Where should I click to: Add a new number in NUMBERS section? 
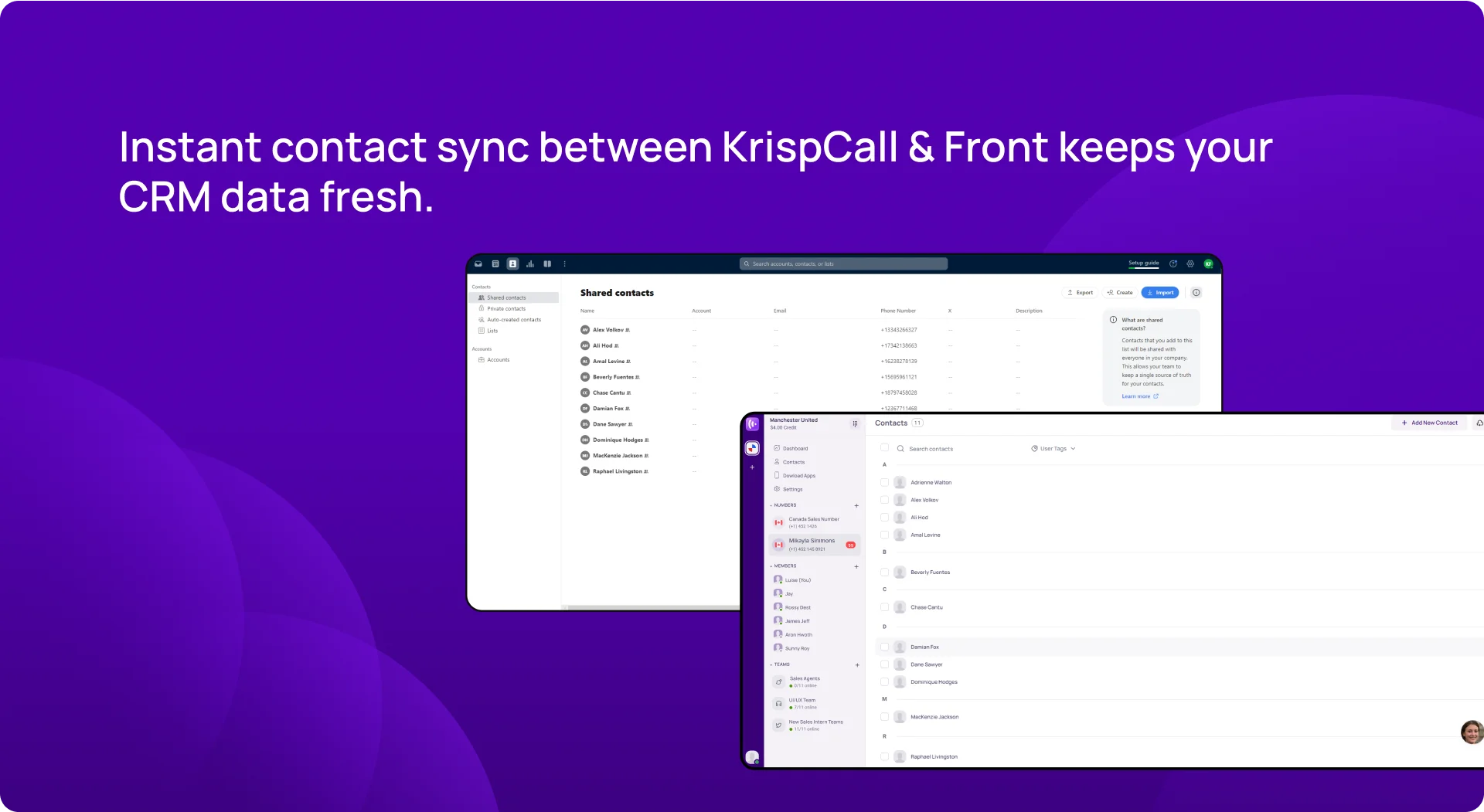[856, 505]
